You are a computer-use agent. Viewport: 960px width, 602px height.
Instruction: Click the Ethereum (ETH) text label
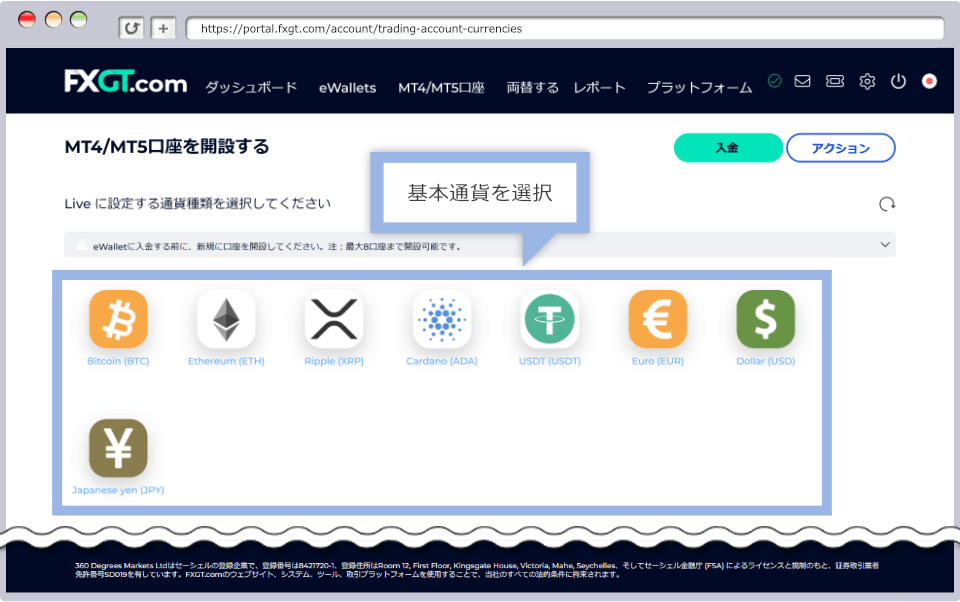click(x=226, y=361)
